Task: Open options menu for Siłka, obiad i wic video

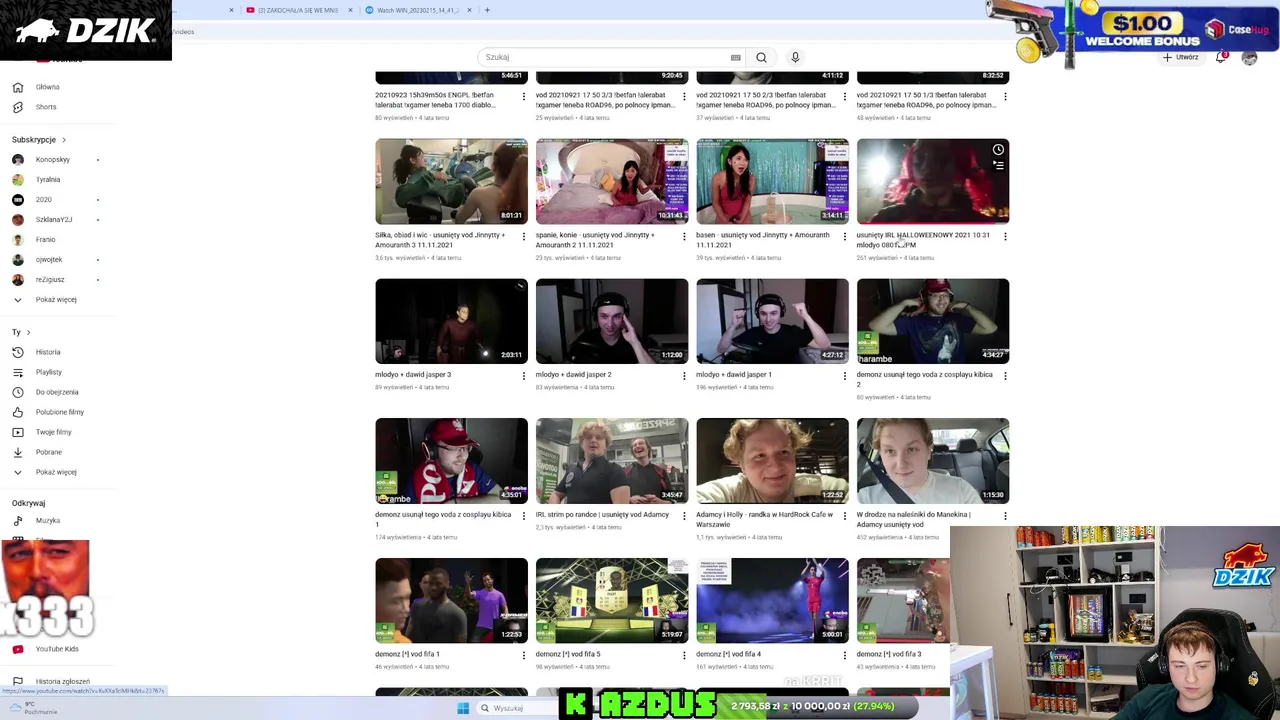Action: pyautogui.click(x=523, y=237)
